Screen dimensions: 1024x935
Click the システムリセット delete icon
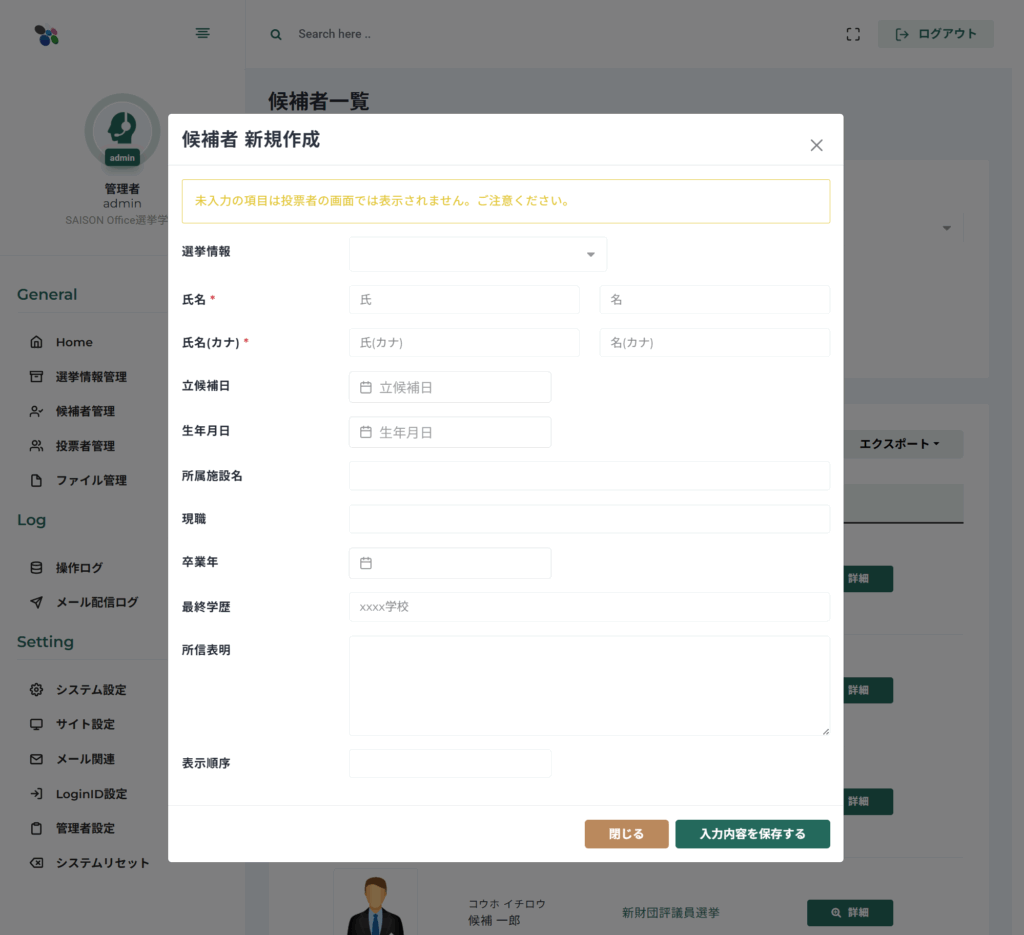coord(37,863)
